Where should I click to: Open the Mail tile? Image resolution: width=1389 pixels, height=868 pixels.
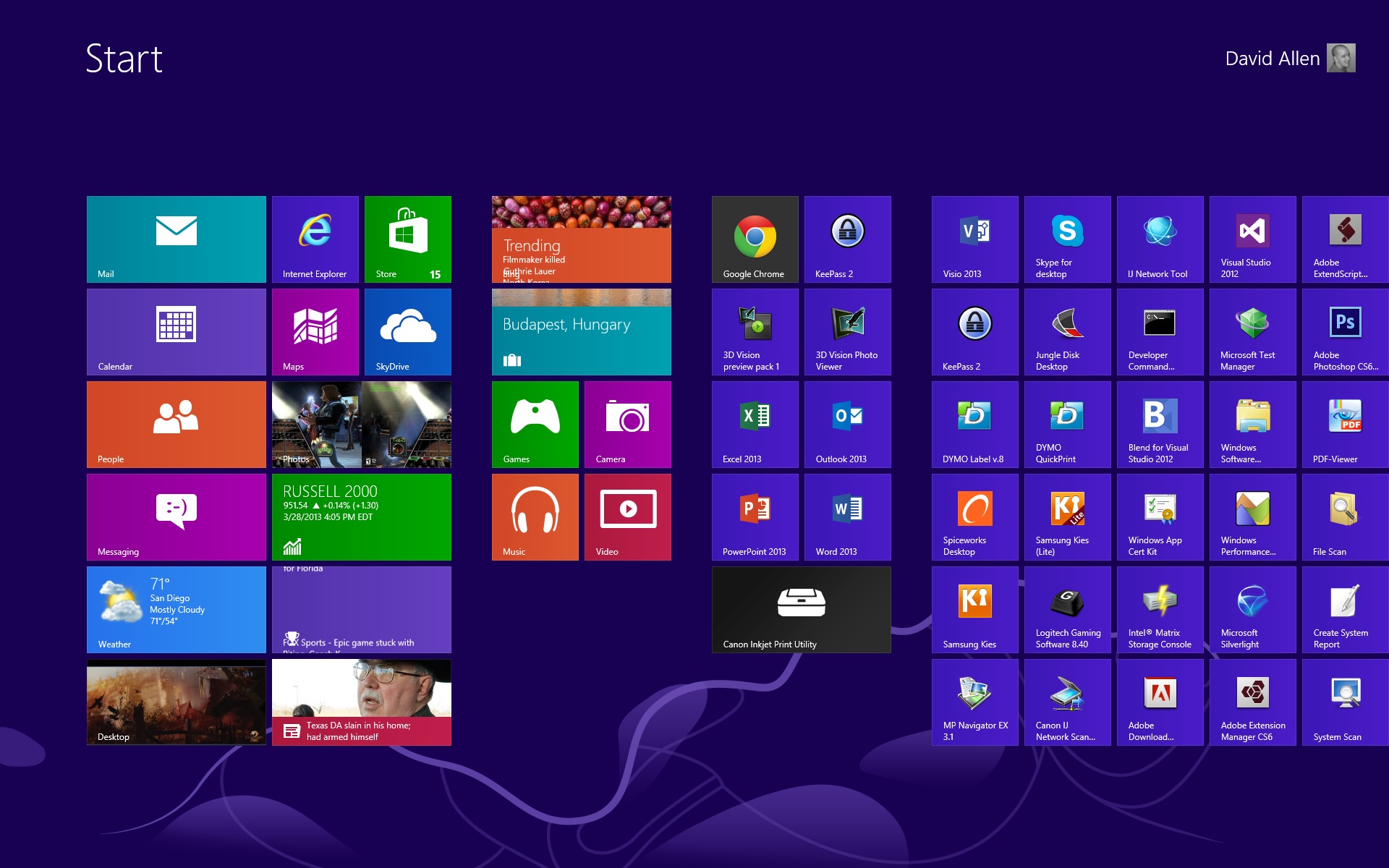pyautogui.click(x=176, y=239)
